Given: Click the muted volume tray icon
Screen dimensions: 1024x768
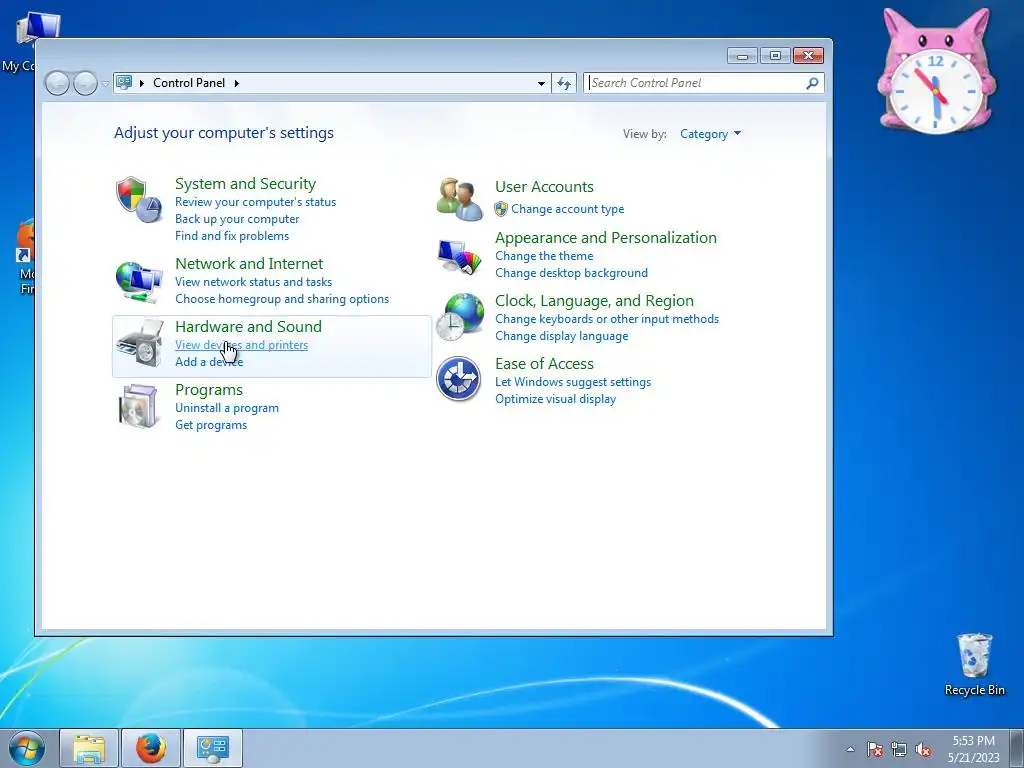Looking at the screenshot, I should click(x=923, y=749).
